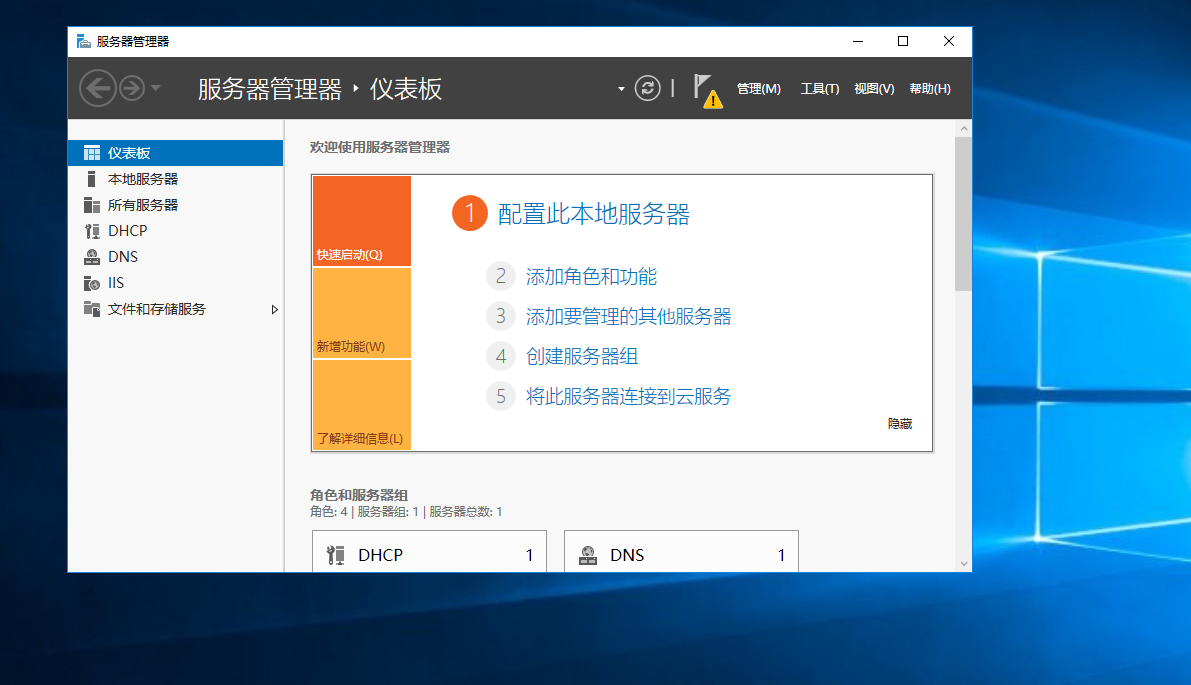This screenshot has height=685, width=1191.
Task: Select 本地服务器 in the sidebar
Action: [x=175, y=179]
